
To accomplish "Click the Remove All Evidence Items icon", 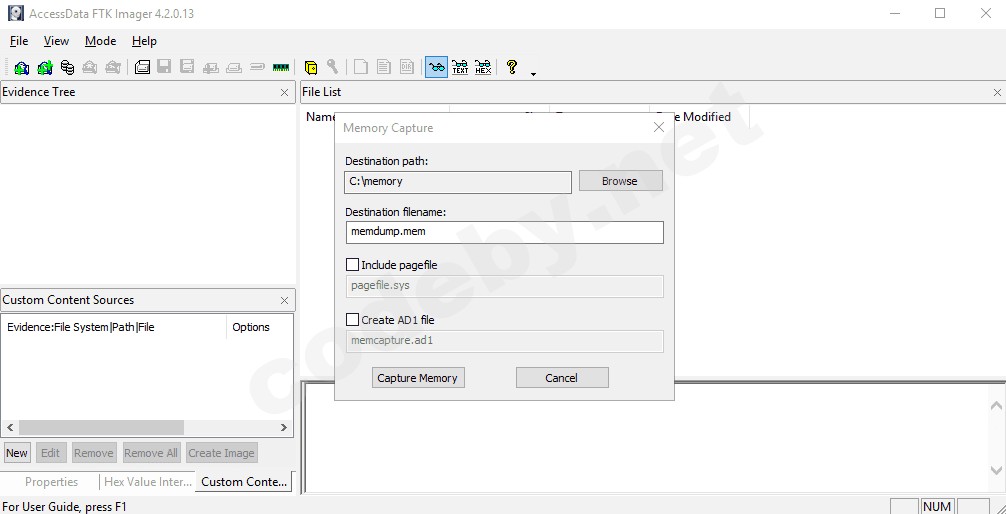I will point(113,67).
